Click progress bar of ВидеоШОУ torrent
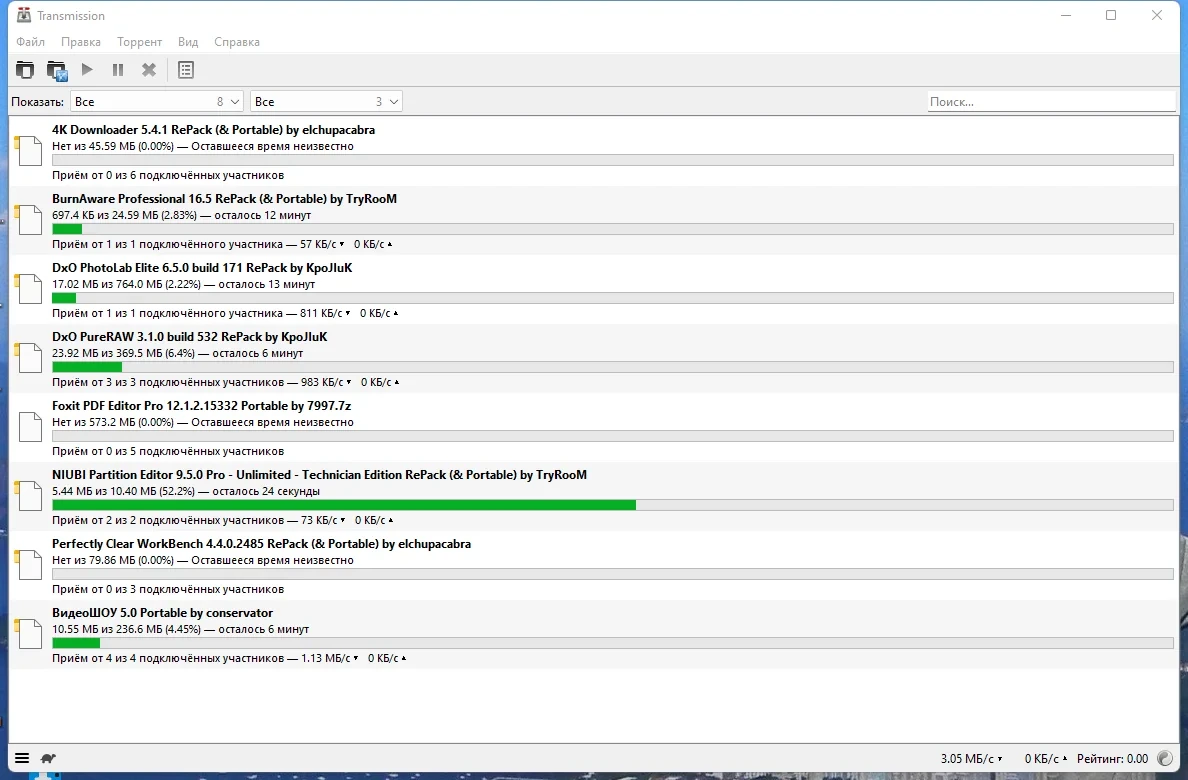Viewport: 1188px width, 780px height. pyautogui.click(x=613, y=643)
